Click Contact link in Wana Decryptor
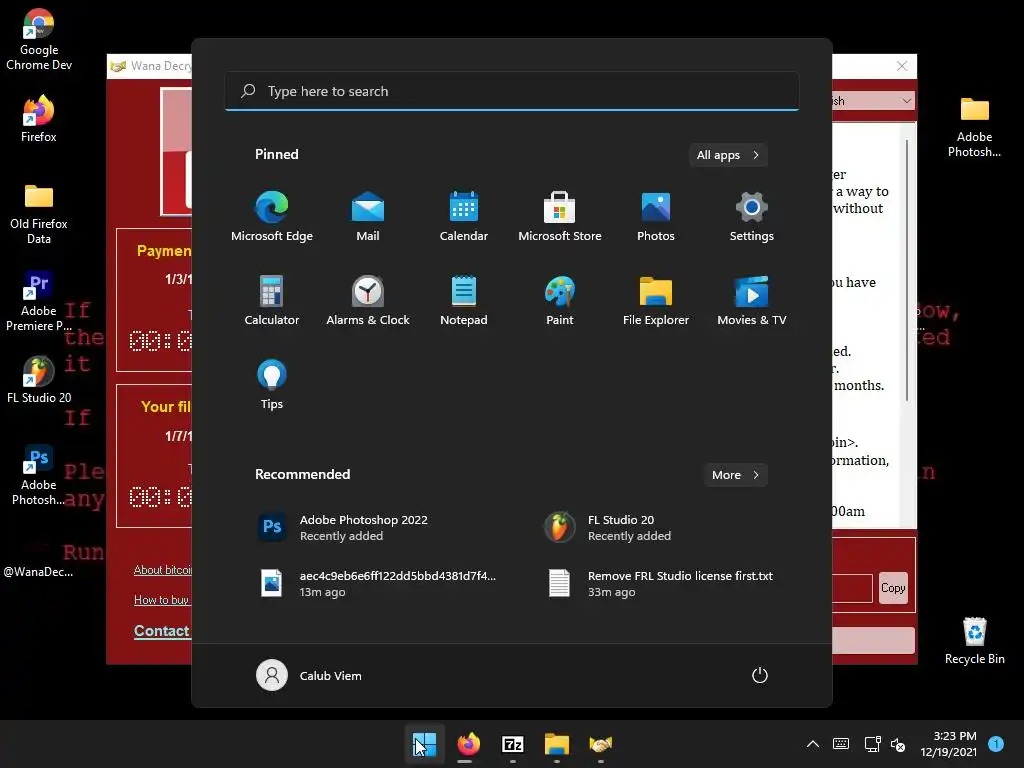Image resolution: width=1024 pixels, height=768 pixels. [162, 631]
